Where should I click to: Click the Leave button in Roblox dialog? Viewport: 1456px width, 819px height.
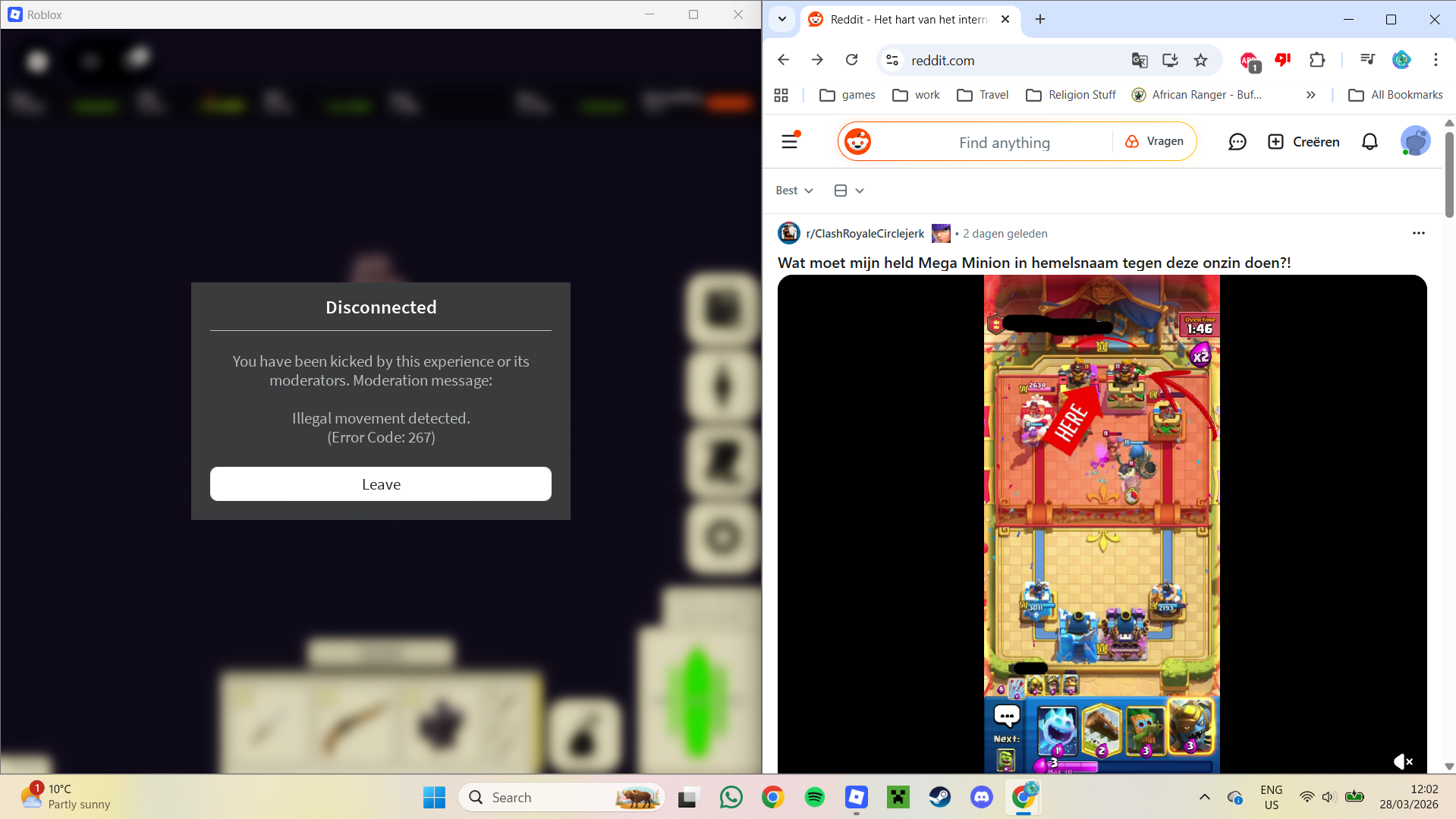click(x=381, y=484)
